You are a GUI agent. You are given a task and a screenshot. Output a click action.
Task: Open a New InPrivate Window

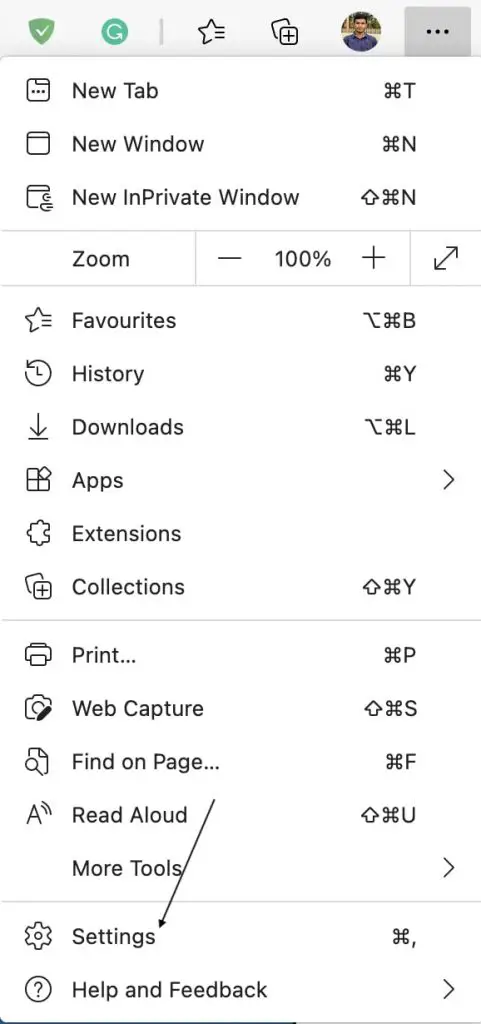(240, 197)
